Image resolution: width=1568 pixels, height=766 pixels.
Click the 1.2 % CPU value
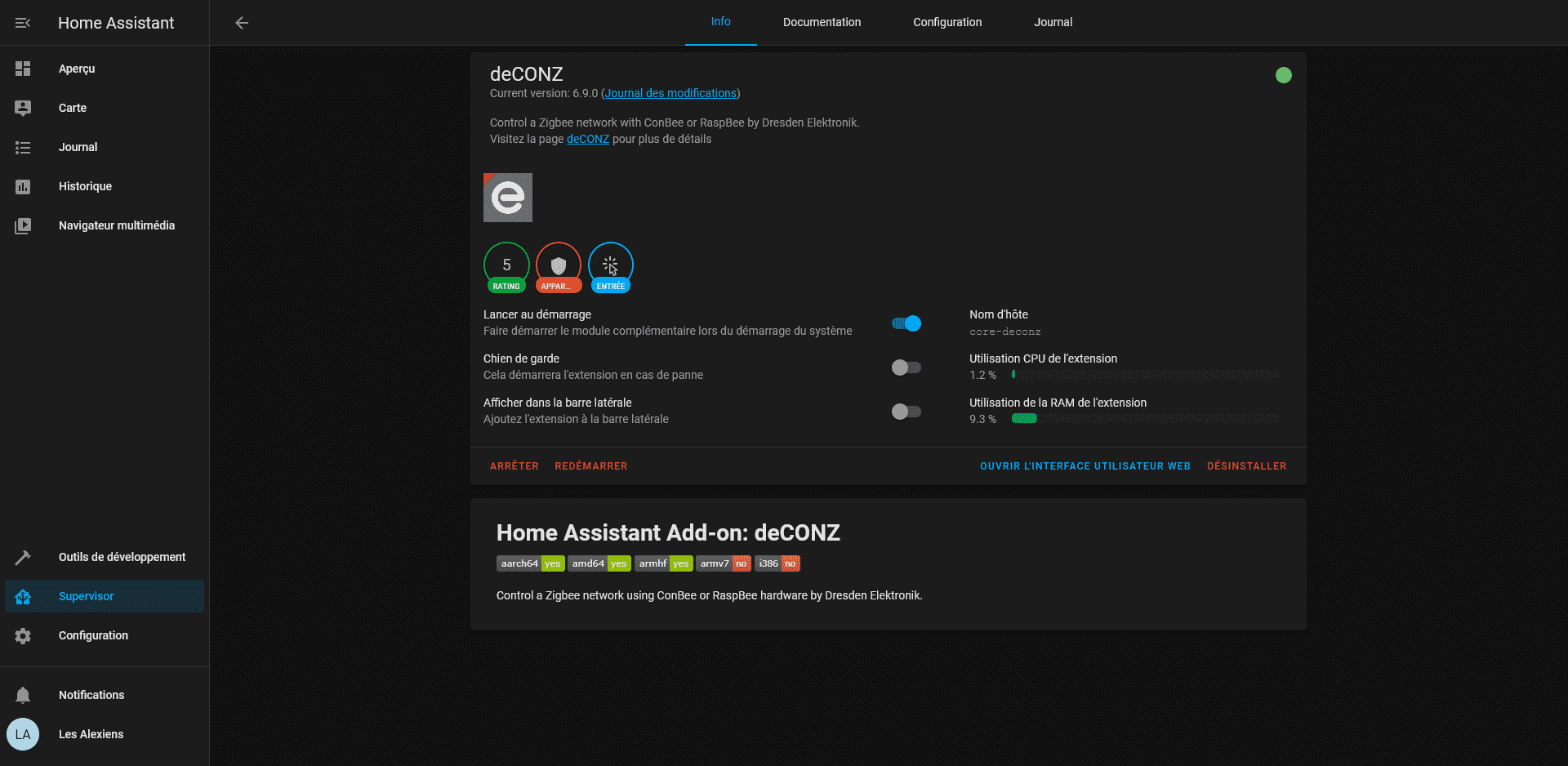(x=982, y=375)
